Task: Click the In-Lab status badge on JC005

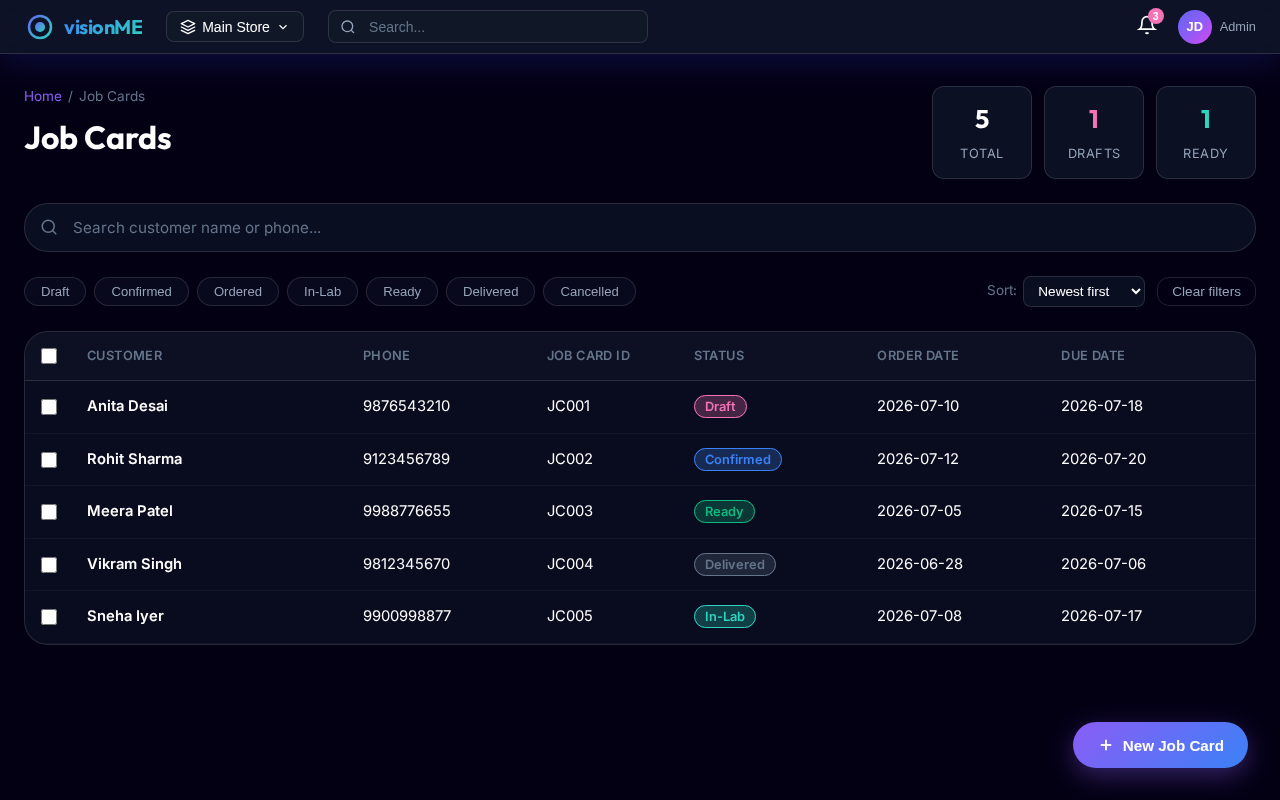Action: pos(725,616)
